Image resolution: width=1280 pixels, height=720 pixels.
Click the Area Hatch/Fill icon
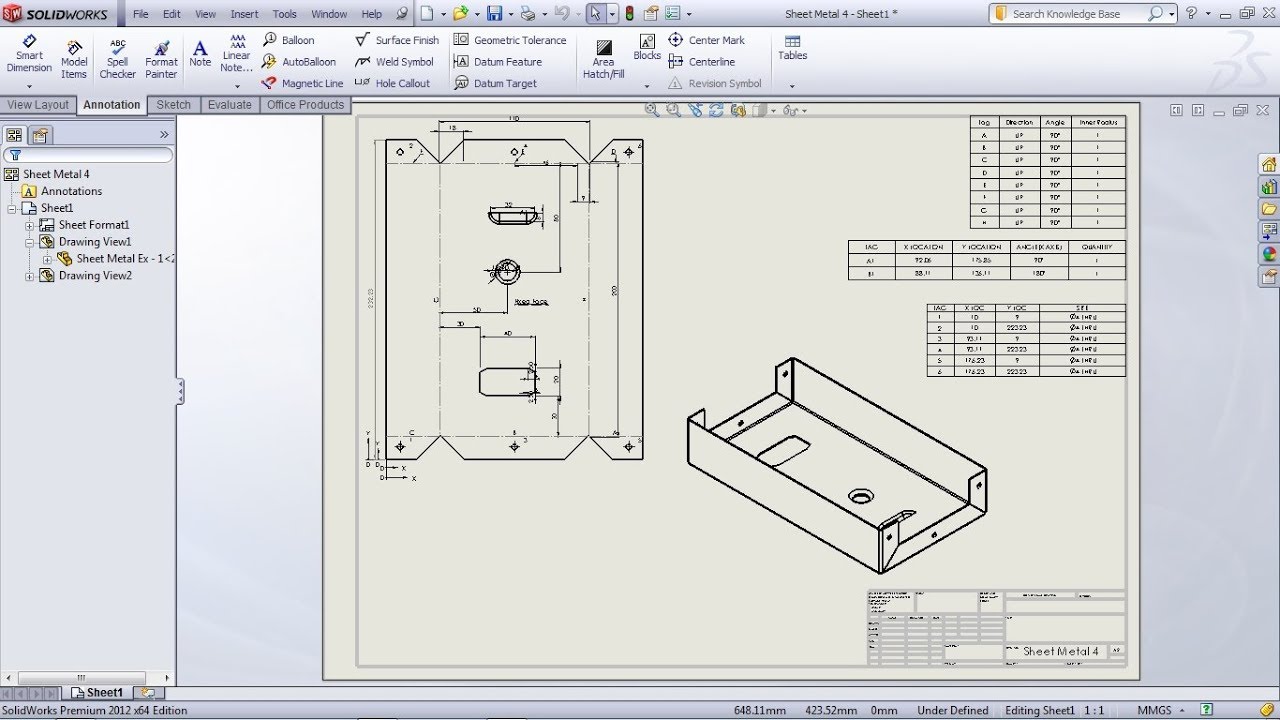coord(603,59)
